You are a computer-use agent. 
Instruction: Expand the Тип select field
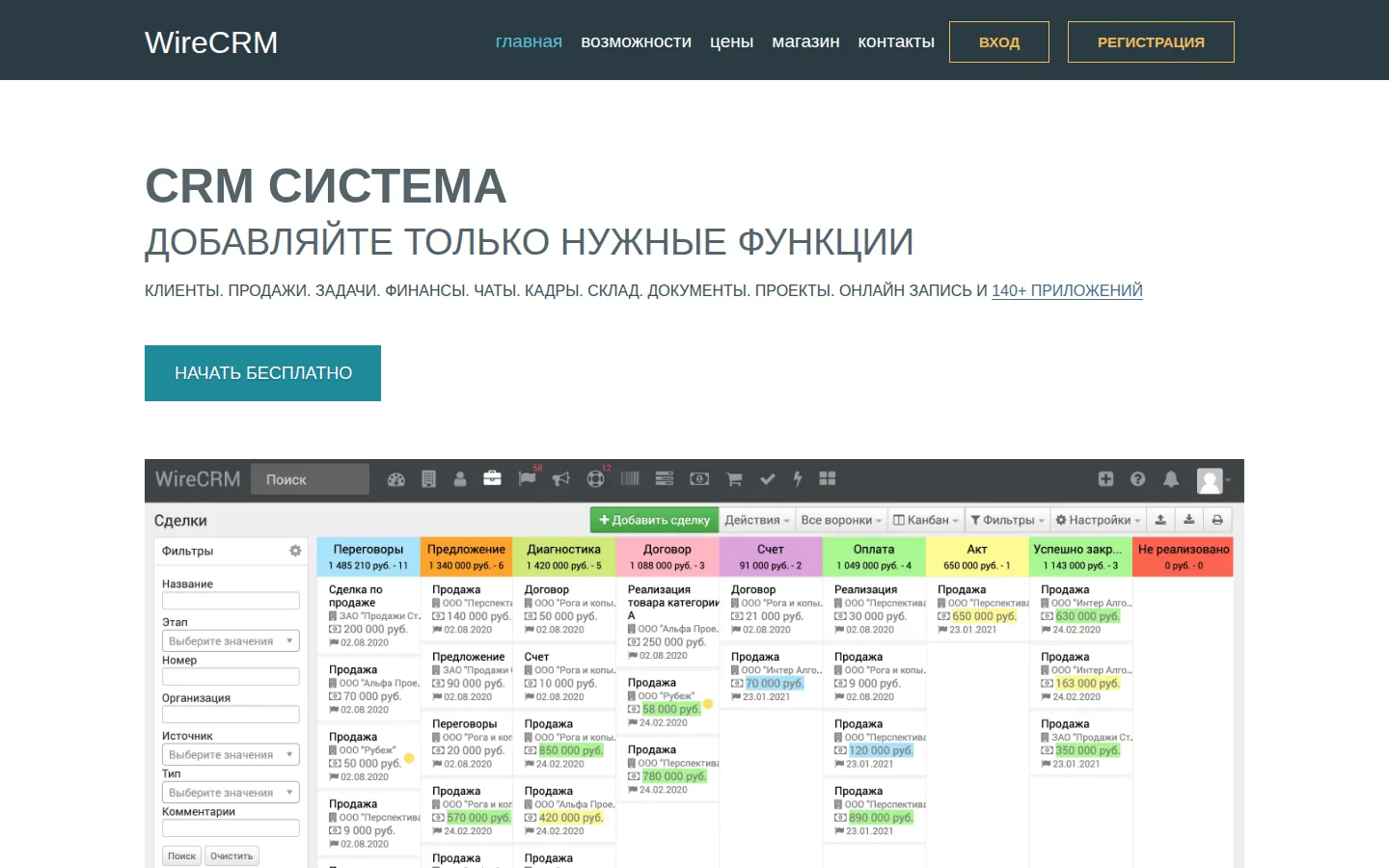tap(231, 793)
